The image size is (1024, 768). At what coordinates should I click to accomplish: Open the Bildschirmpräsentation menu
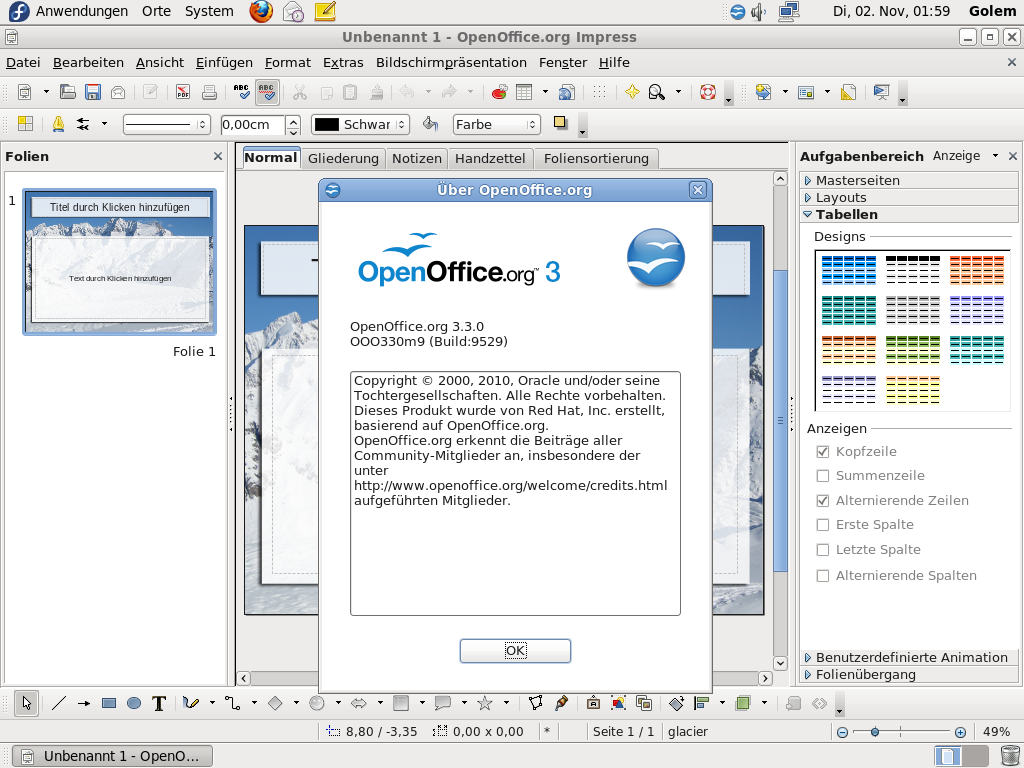pos(451,62)
